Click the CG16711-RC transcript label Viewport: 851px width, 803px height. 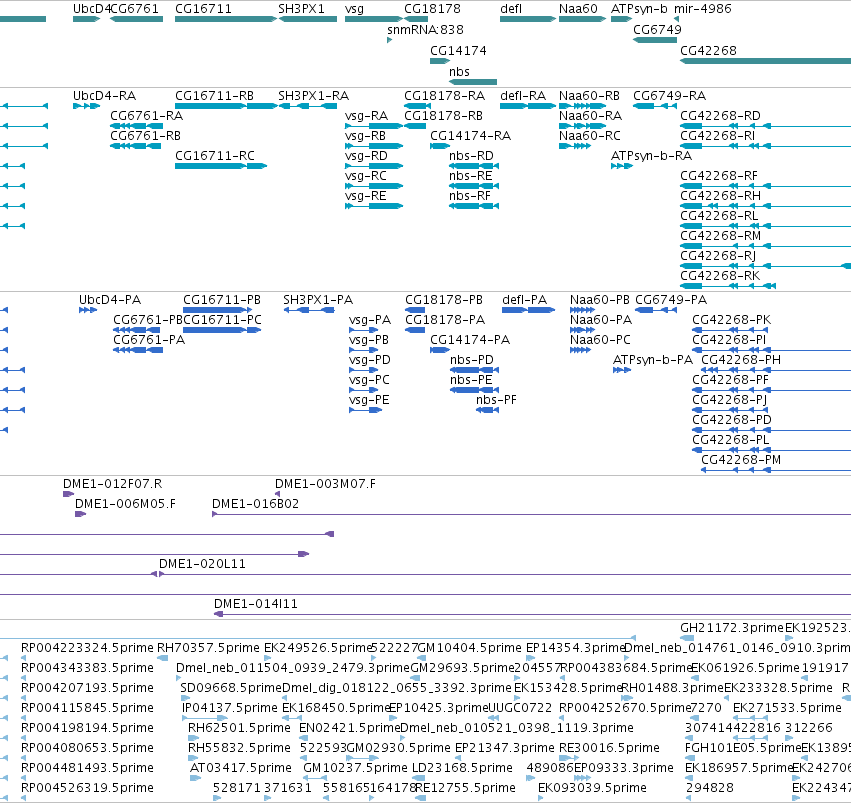214,156
